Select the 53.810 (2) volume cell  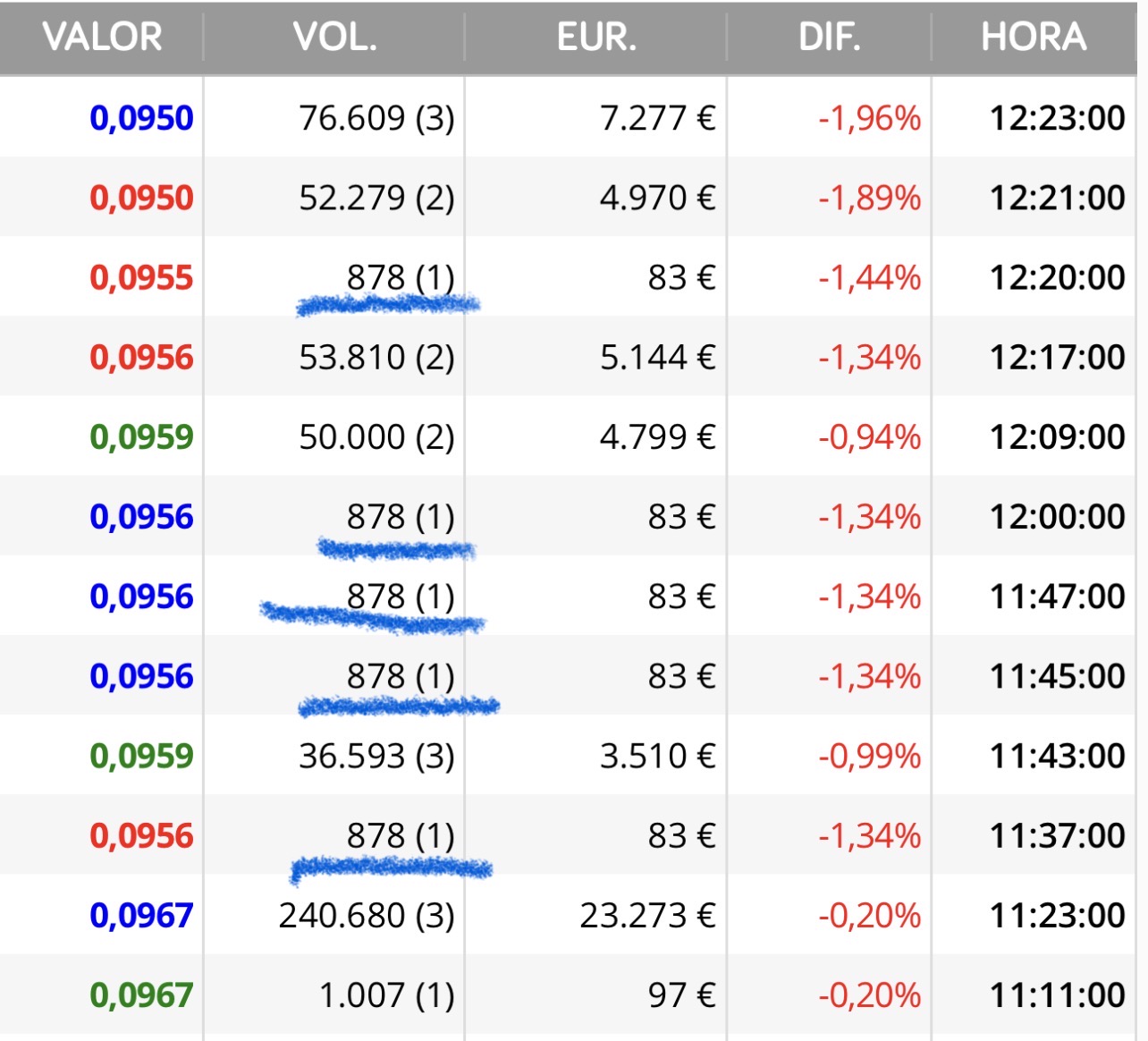[x=376, y=358]
